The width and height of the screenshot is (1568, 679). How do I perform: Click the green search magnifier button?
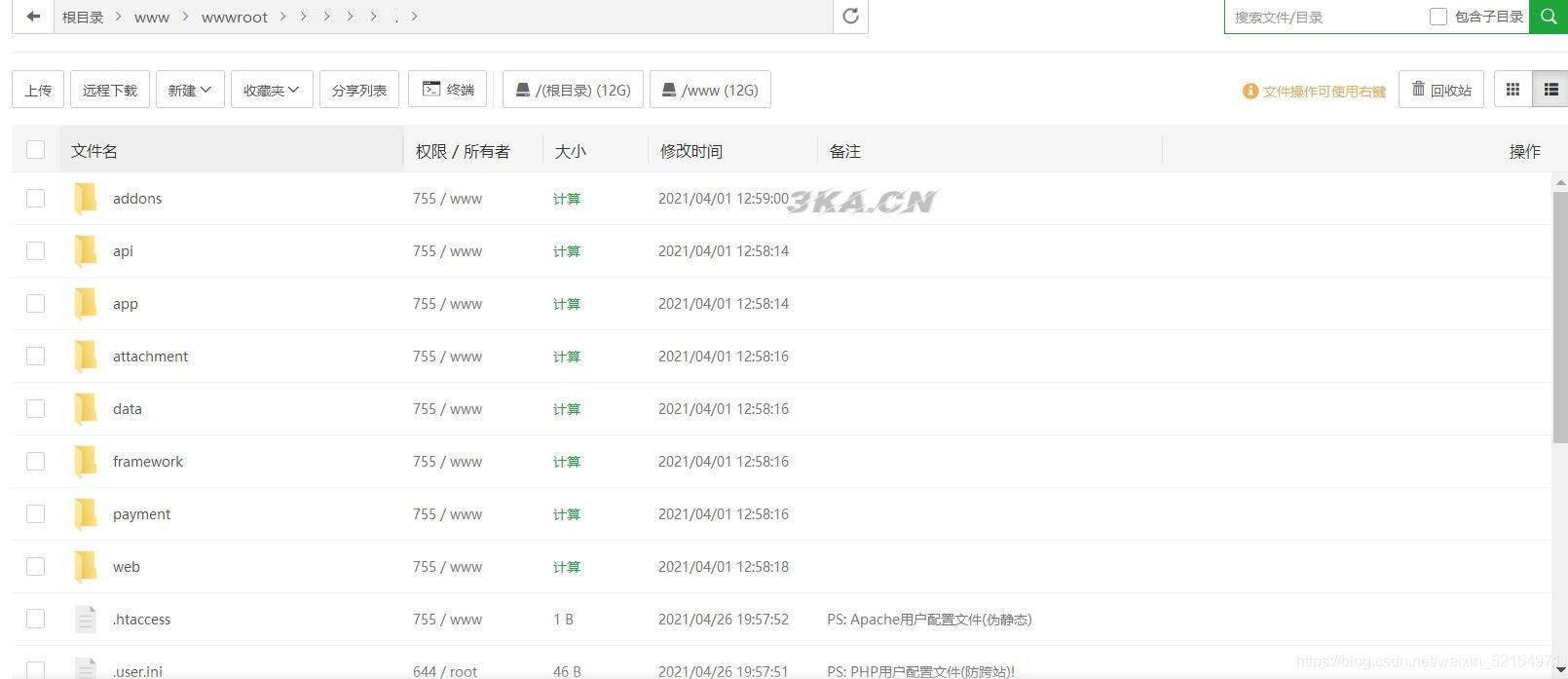1548,17
